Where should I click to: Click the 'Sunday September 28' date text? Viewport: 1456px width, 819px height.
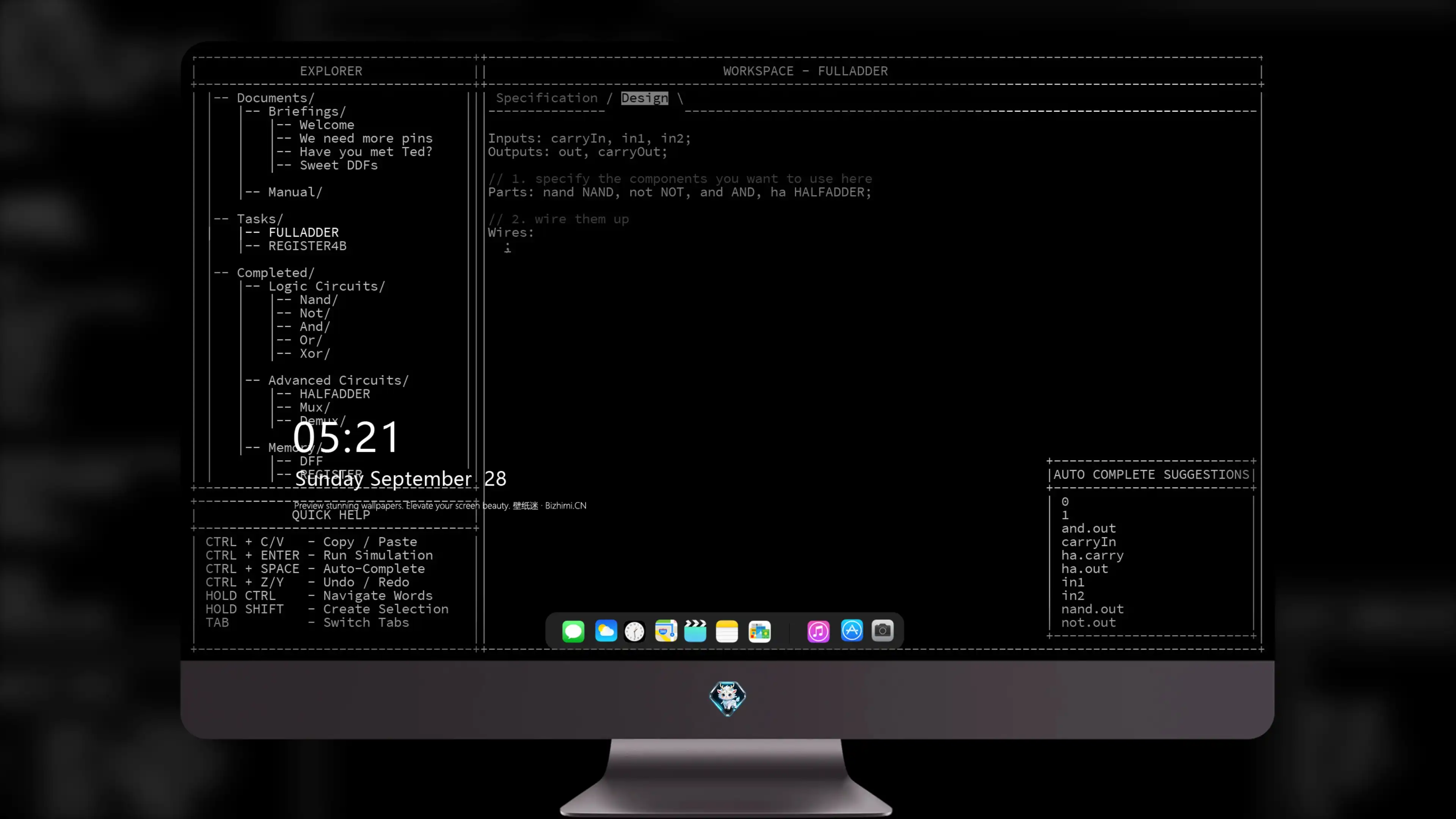(400, 479)
